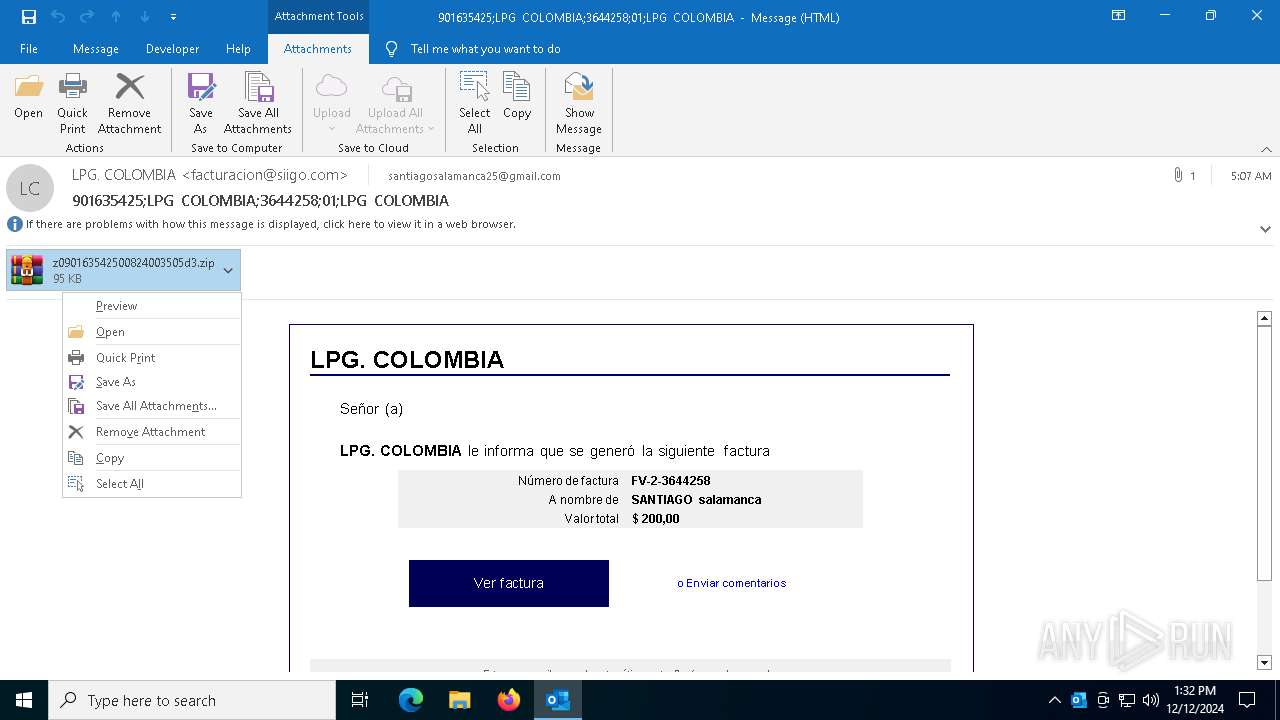
Task: Click the invoice number FV-2-3644258
Action: 671,481
